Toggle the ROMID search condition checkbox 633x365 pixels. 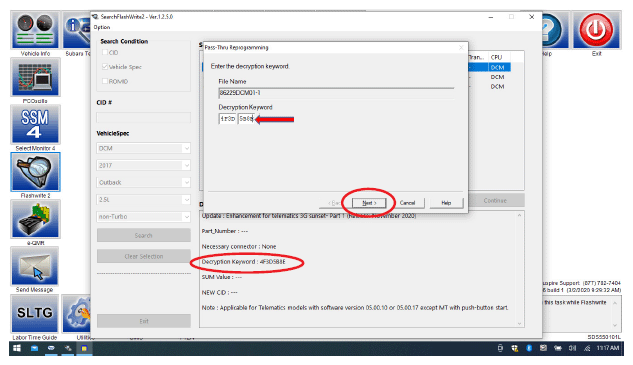pyautogui.click(x=105, y=81)
